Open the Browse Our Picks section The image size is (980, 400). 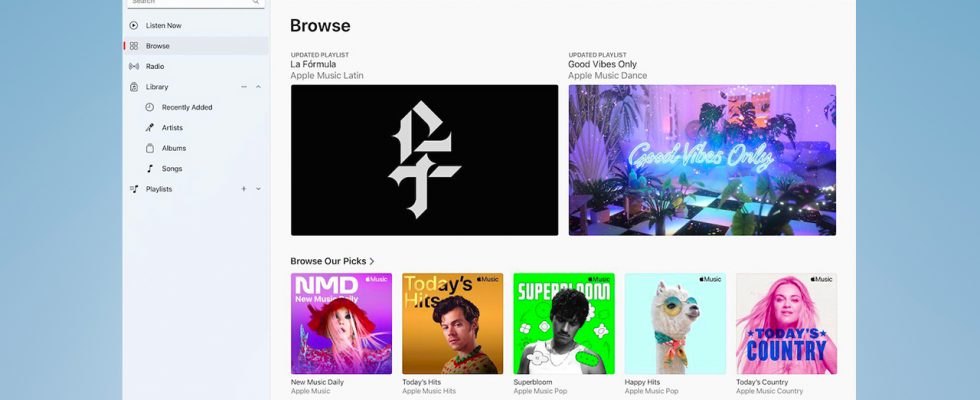pos(332,261)
